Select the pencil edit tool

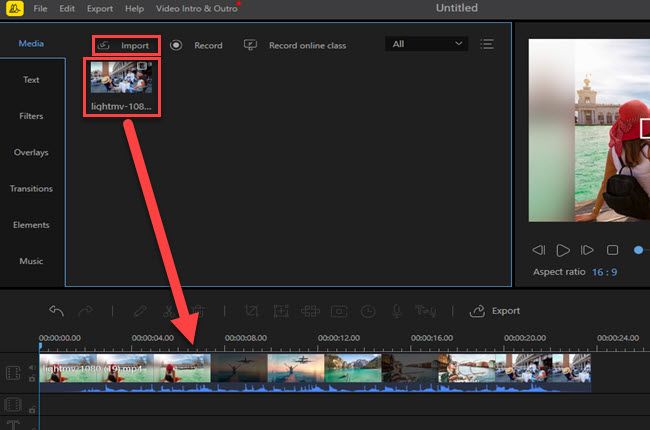(x=140, y=311)
